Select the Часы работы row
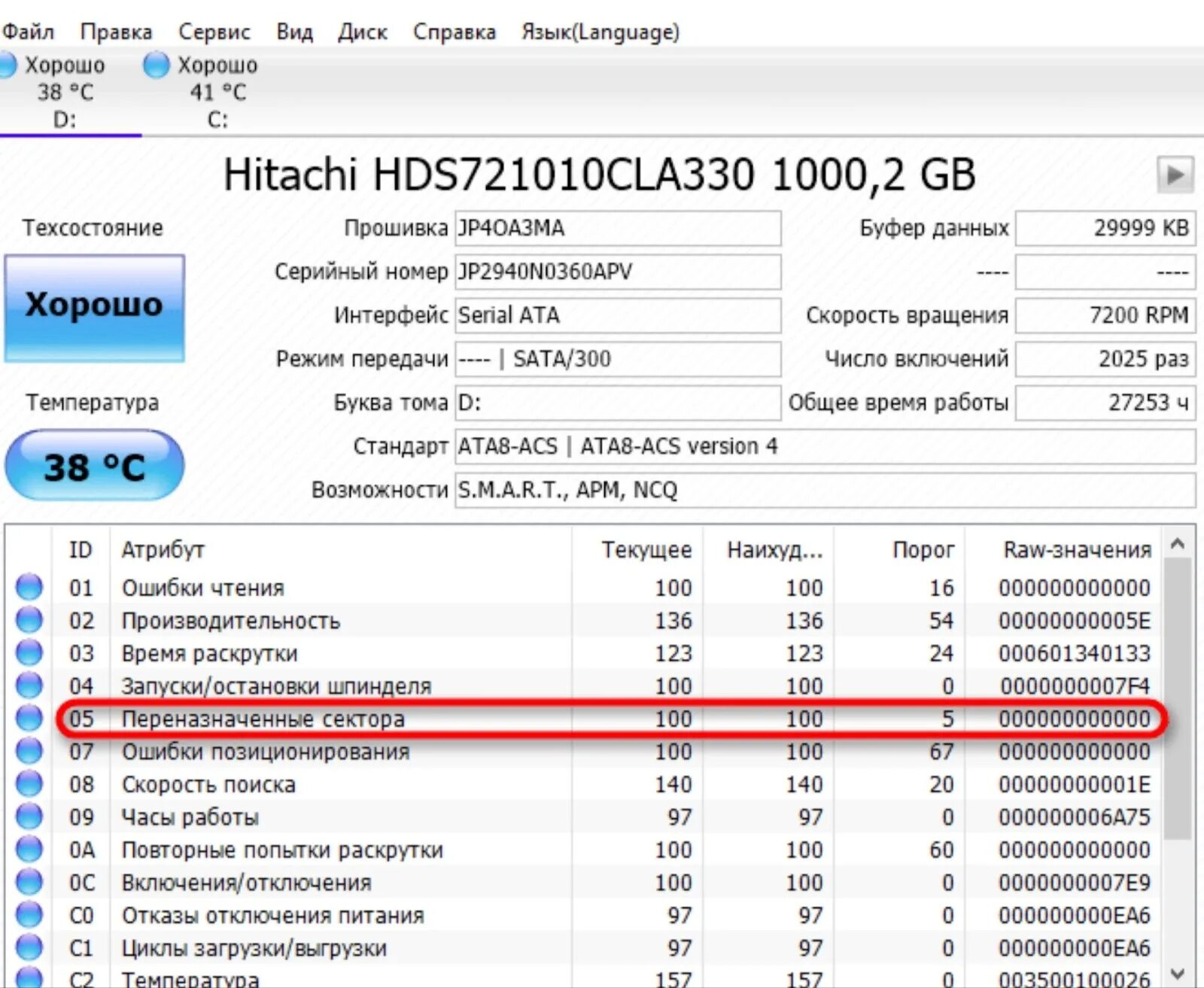This screenshot has width=1204, height=988. [x=585, y=816]
